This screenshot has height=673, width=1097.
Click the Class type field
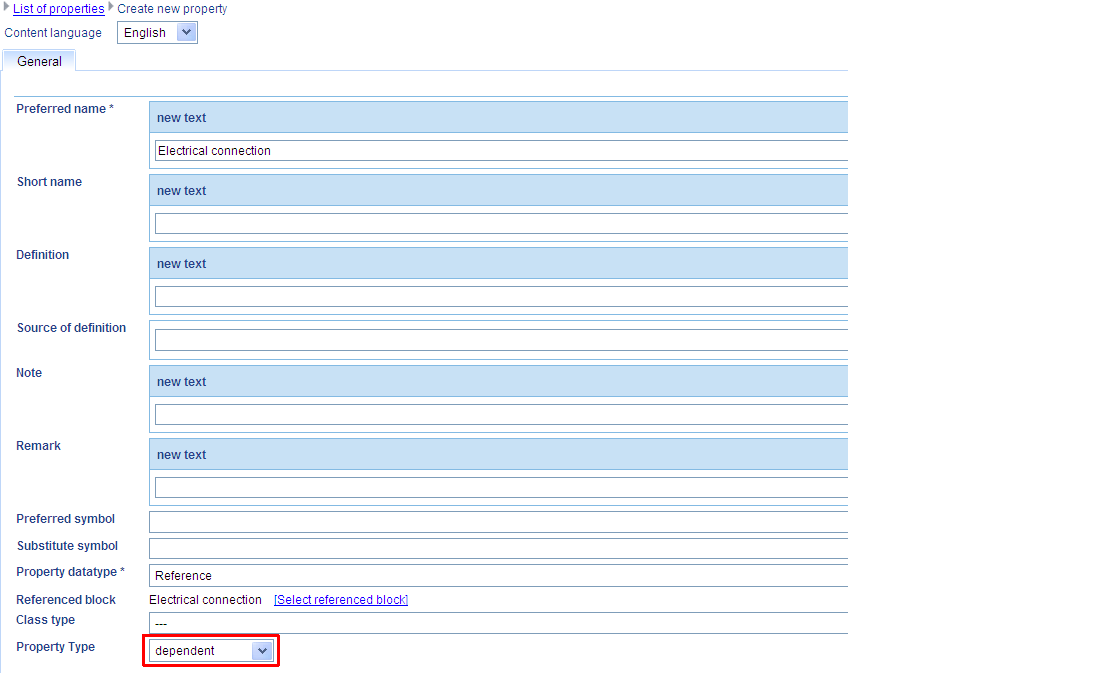coord(500,623)
